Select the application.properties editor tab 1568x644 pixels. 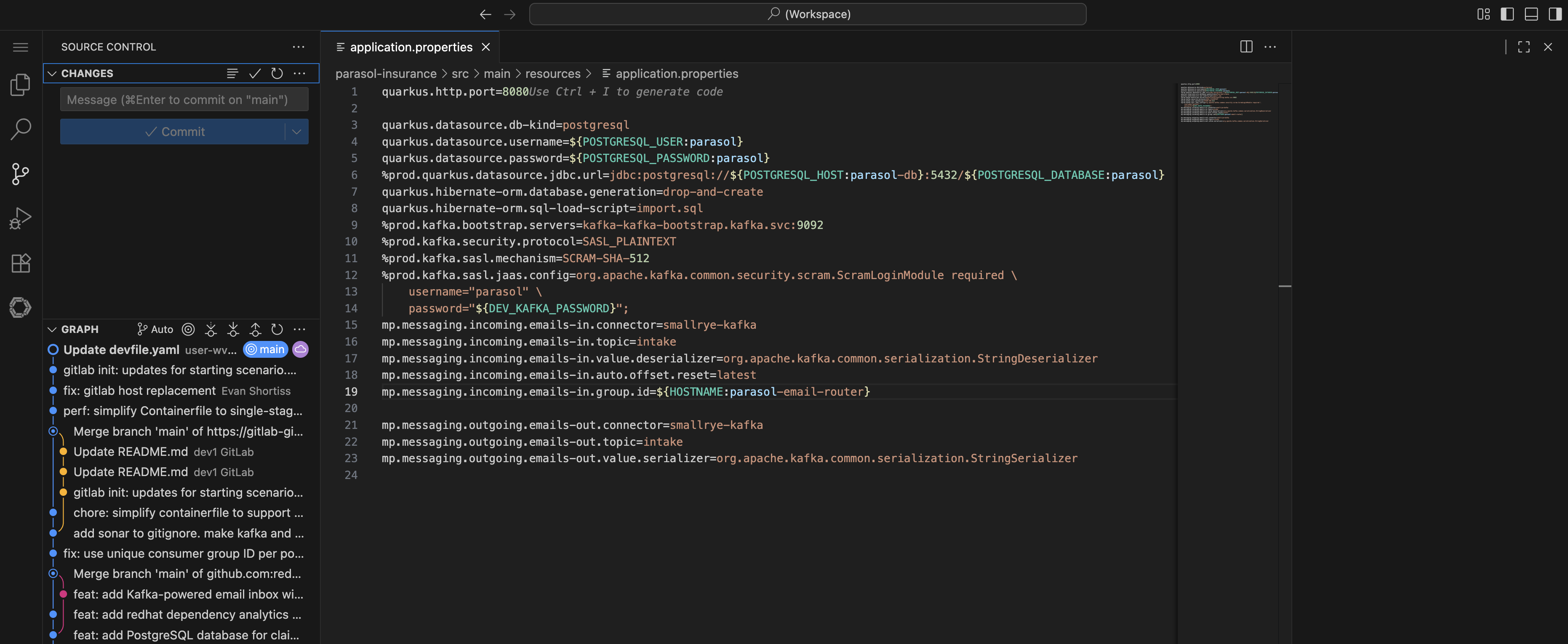[x=410, y=47]
